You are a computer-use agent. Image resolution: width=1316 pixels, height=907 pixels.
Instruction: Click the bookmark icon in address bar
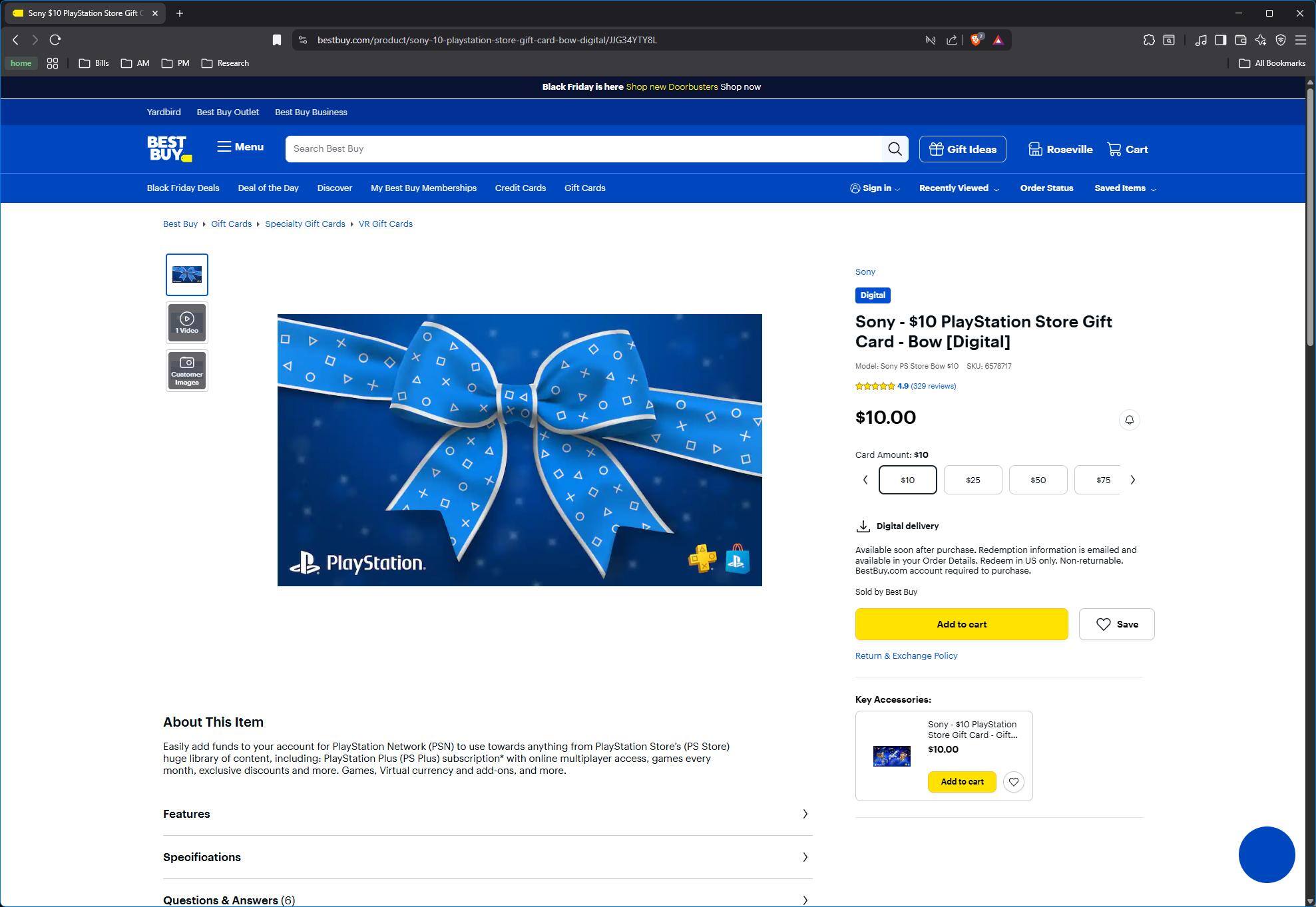(x=277, y=40)
